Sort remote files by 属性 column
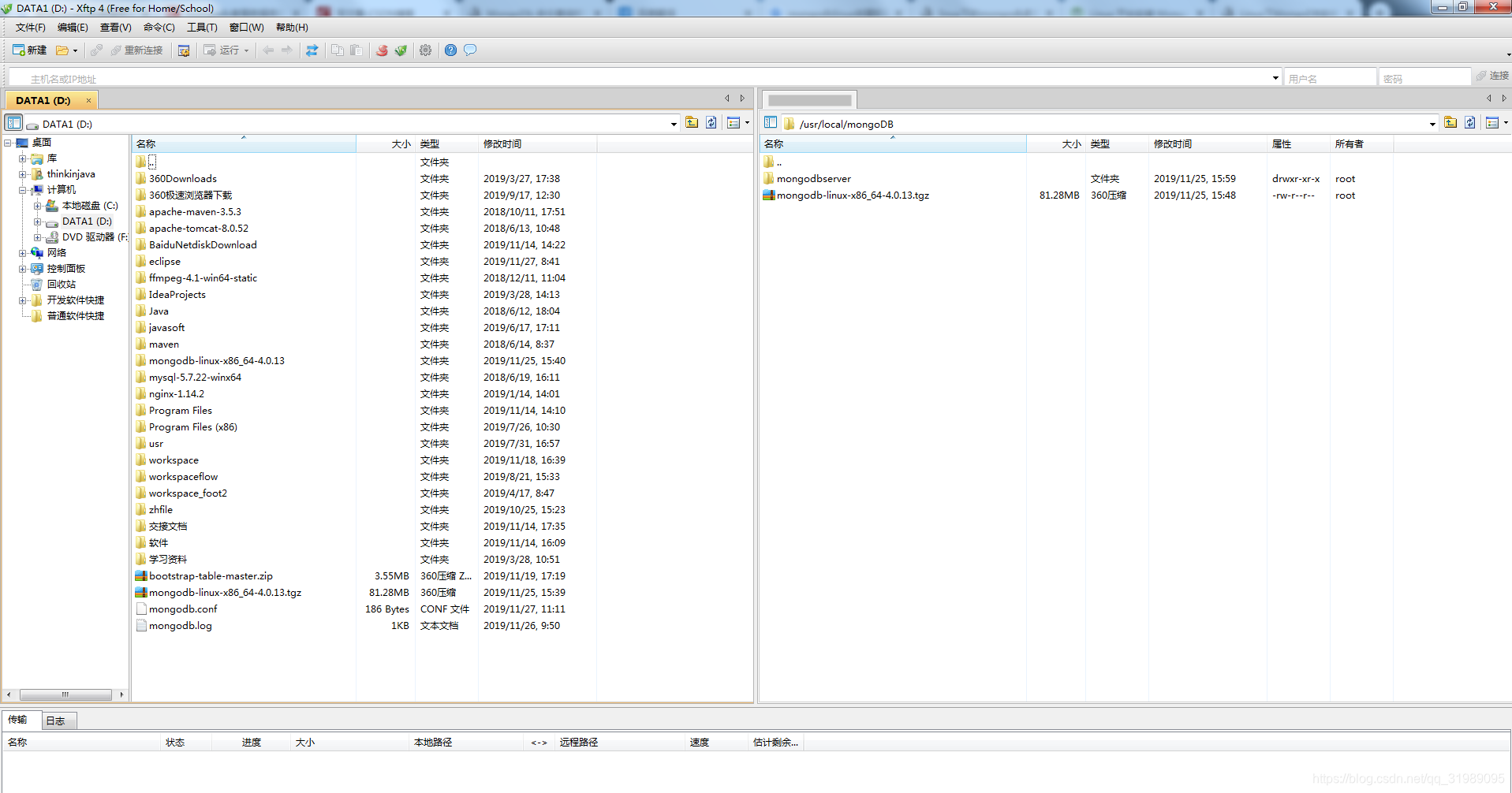This screenshot has width=1512, height=793. [1297, 143]
